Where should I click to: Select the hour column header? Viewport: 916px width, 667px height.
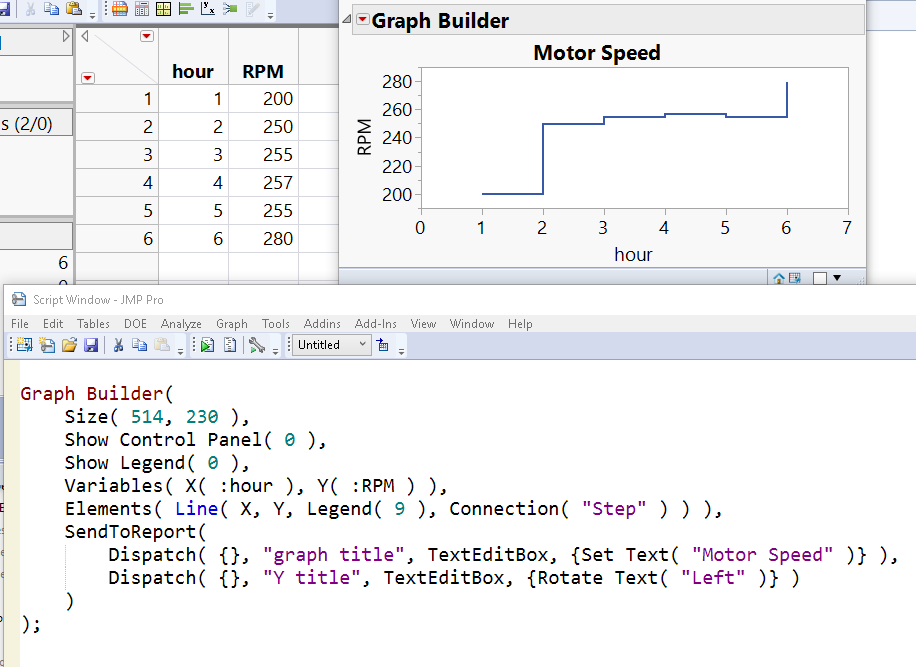pos(193,71)
